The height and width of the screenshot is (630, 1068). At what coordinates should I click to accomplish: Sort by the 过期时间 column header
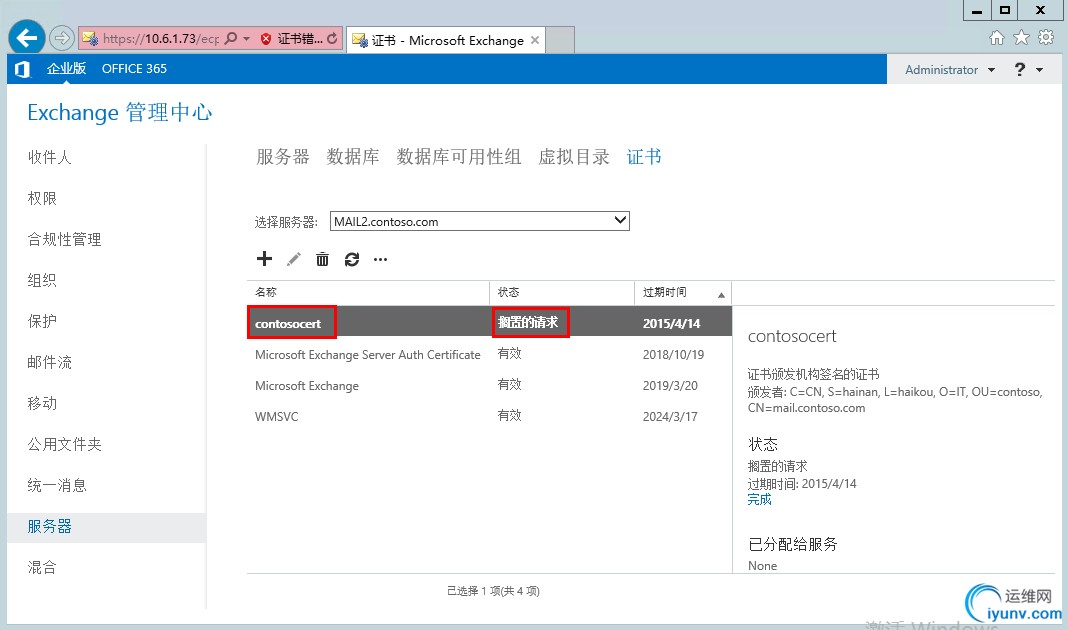[682, 292]
